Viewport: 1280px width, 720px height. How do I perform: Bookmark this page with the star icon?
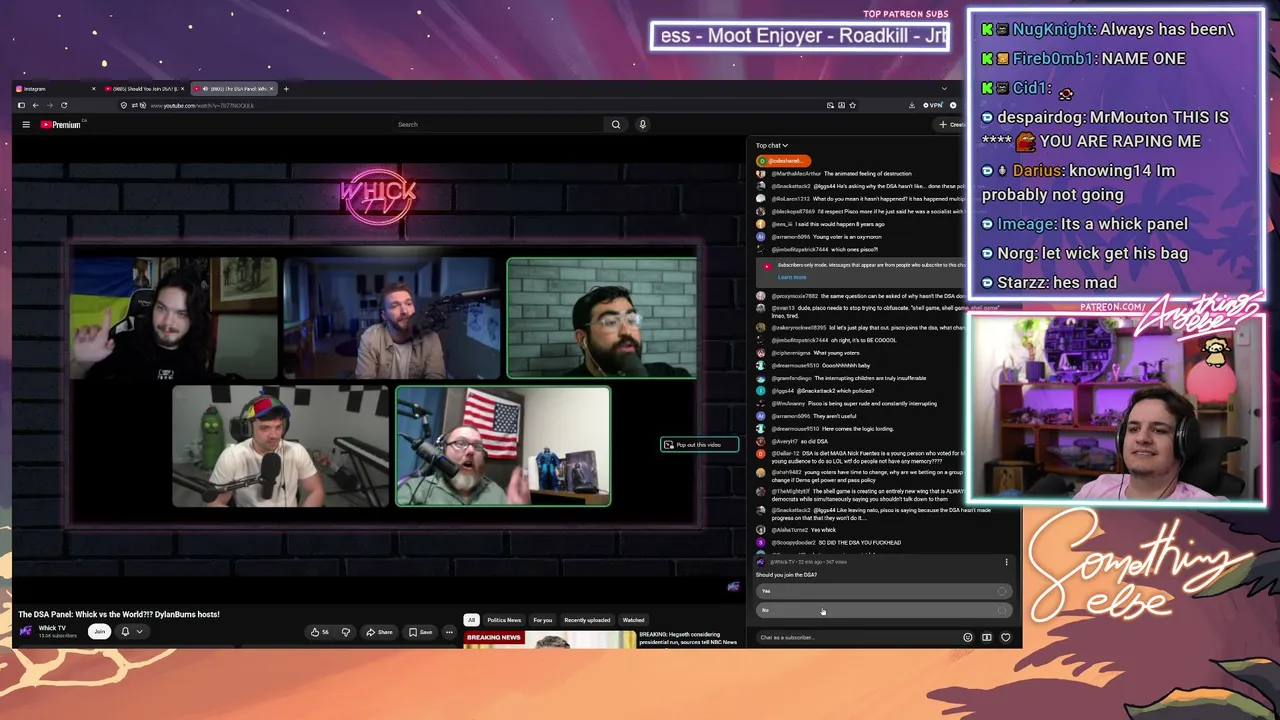coord(852,105)
